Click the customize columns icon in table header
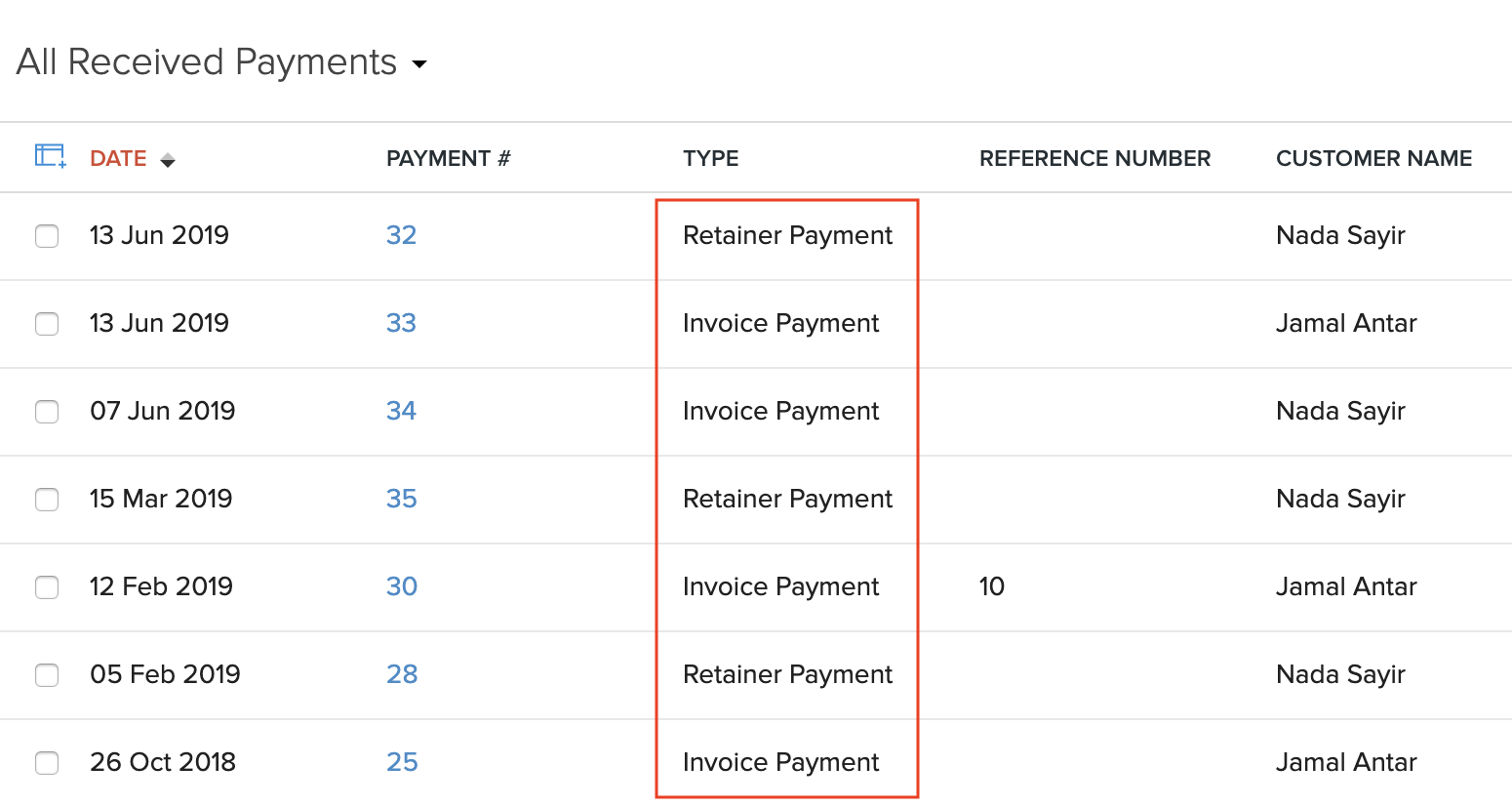This screenshot has height=806, width=1512. [x=47, y=155]
